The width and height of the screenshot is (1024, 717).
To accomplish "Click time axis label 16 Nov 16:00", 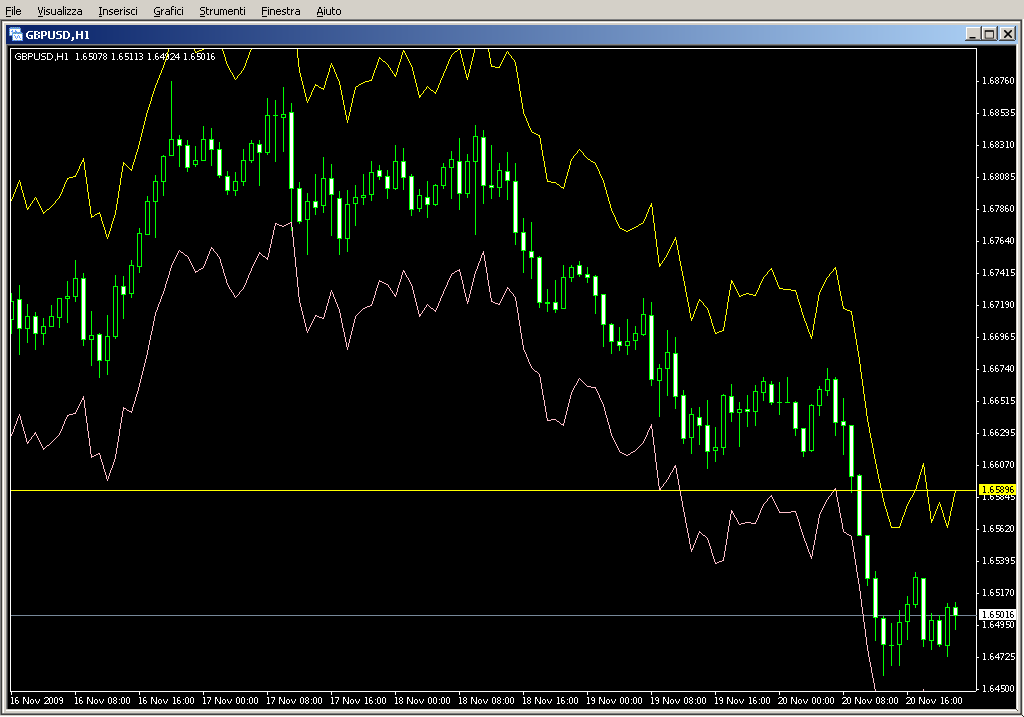I will point(166,701).
